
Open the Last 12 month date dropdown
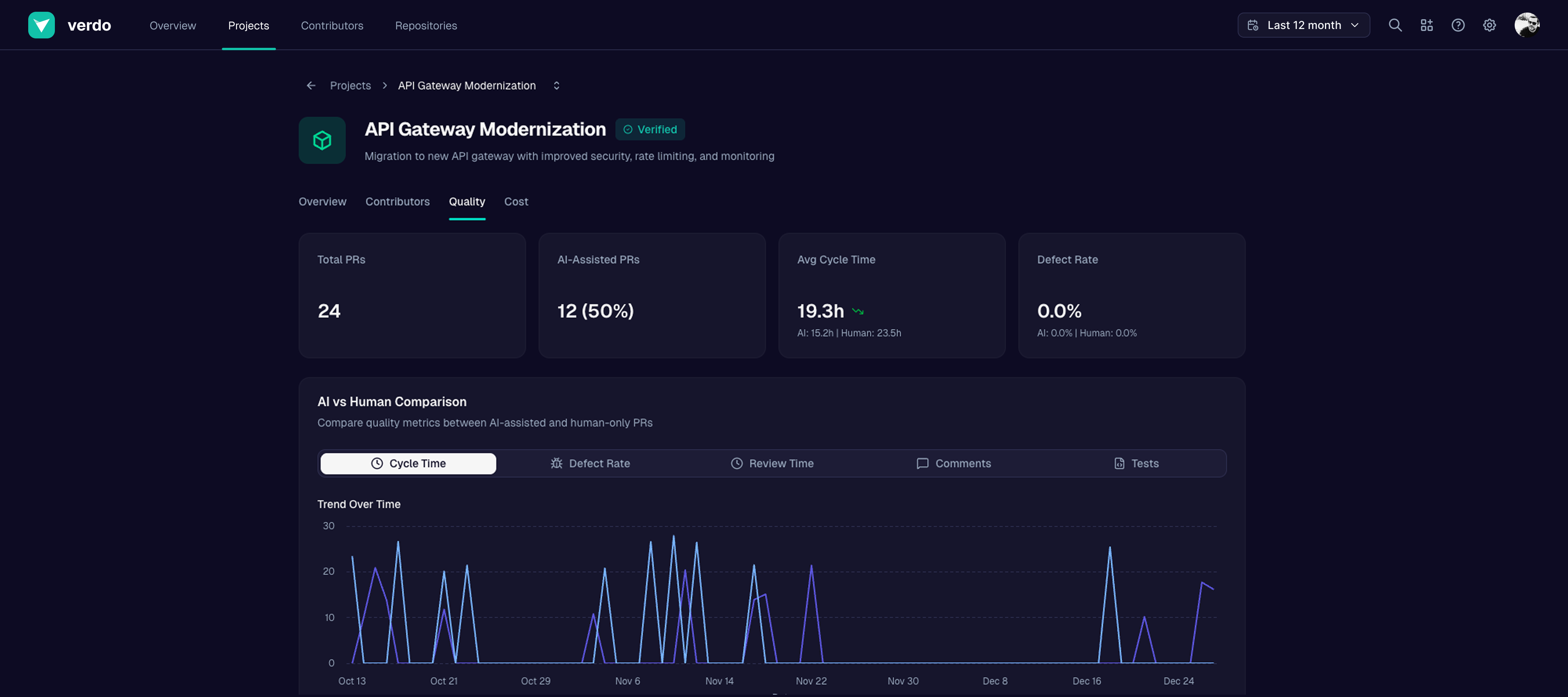1303,25
